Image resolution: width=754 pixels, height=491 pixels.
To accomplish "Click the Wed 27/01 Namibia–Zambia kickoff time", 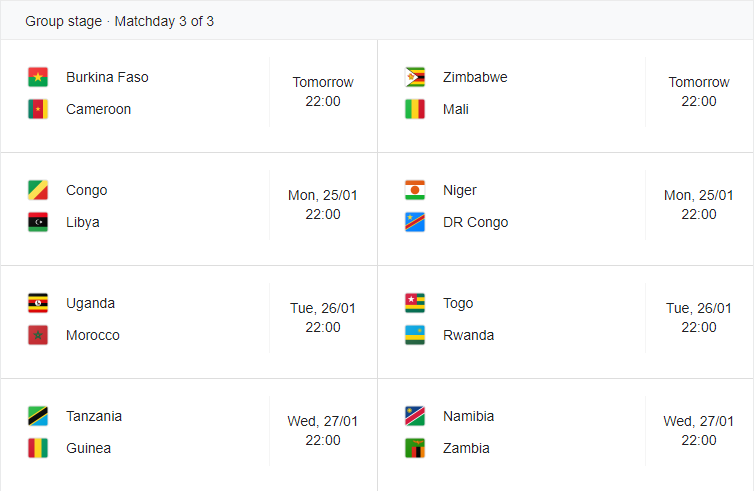I will click(x=699, y=431).
